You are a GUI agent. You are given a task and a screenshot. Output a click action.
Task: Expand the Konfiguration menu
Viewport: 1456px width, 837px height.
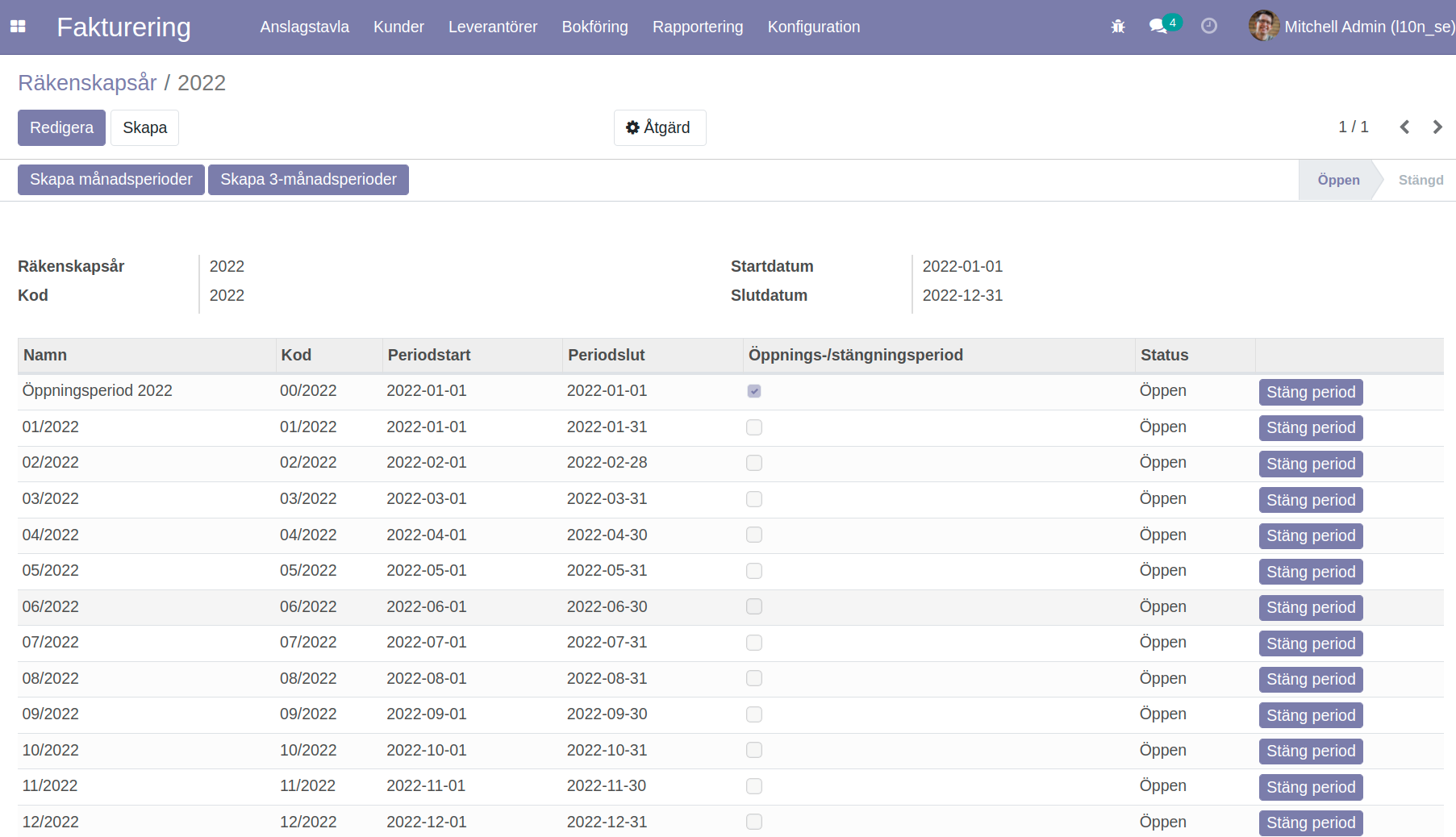813,27
